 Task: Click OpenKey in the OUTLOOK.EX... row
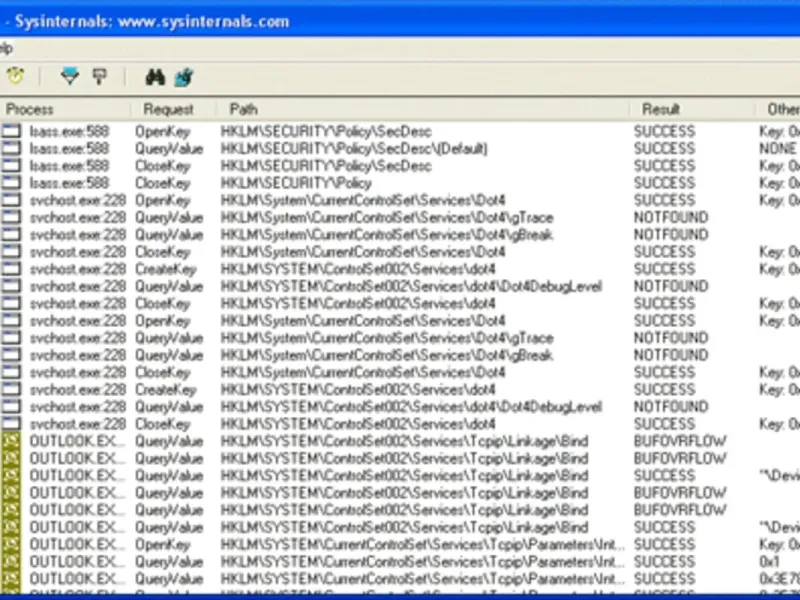pyautogui.click(x=162, y=545)
